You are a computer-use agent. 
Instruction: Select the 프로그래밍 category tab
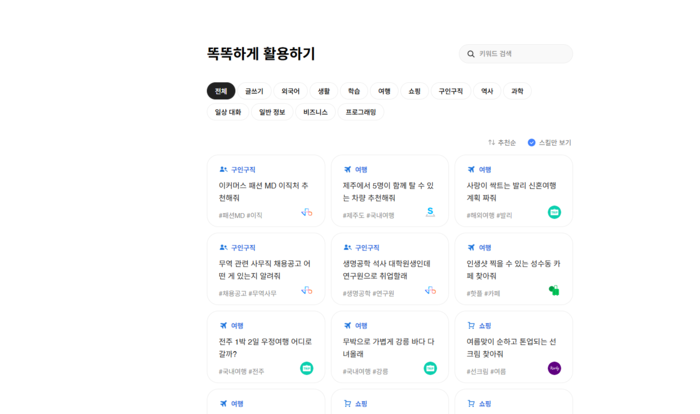coord(361,112)
